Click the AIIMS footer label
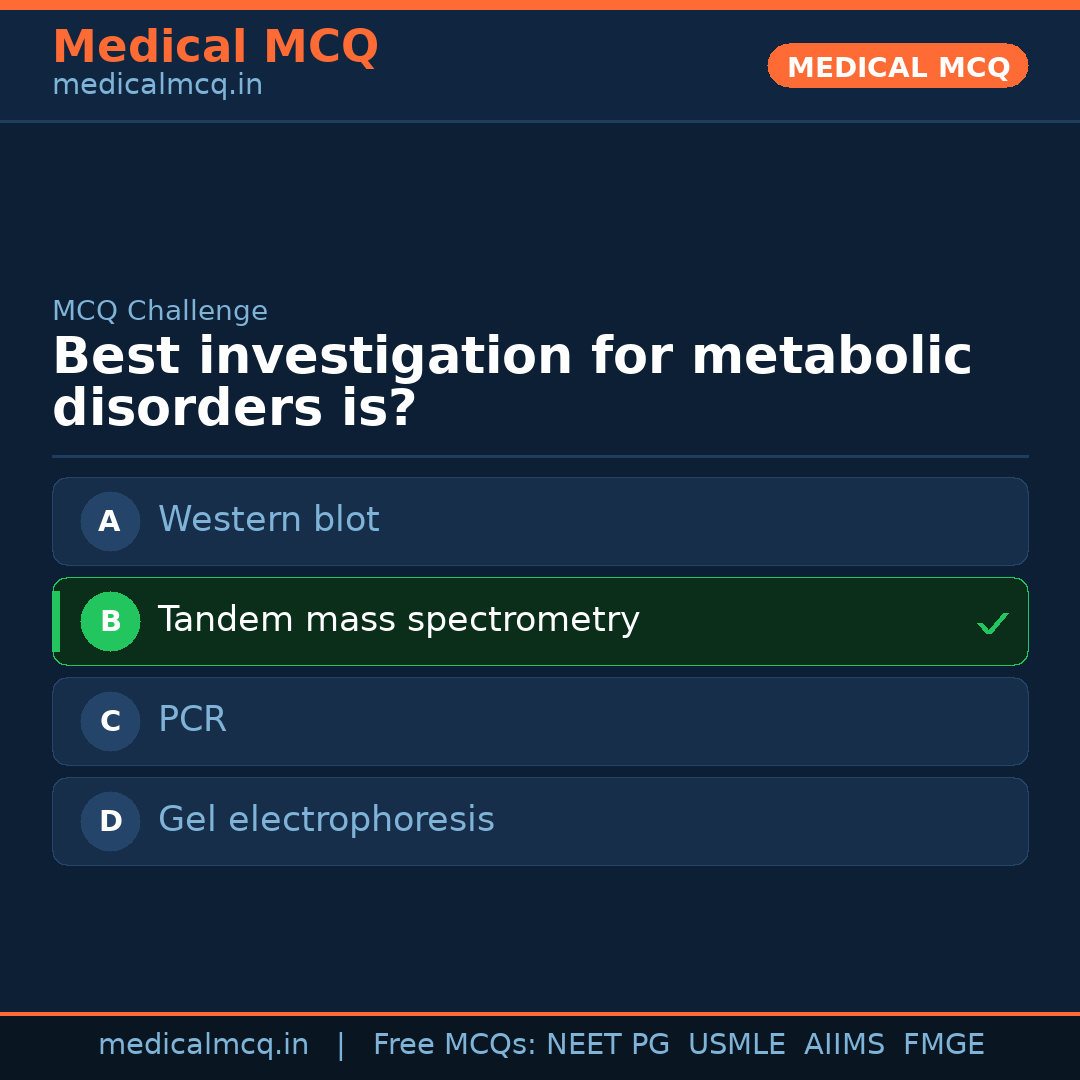The width and height of the screenshot is (1080, 1080). tap(845, 1044)
